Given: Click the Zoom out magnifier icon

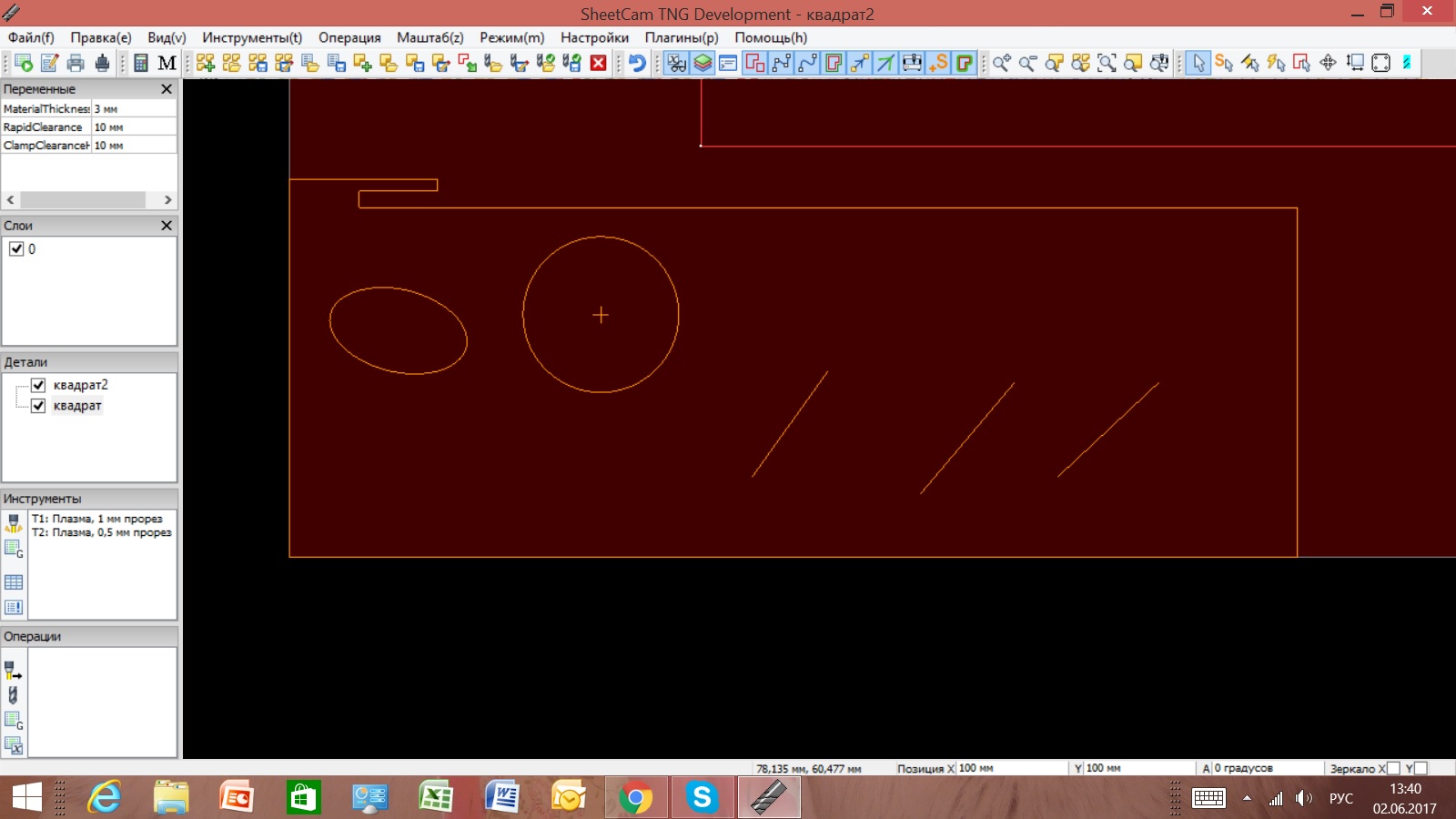Looking at the screenshot, I should click(x=1027, y=63).
